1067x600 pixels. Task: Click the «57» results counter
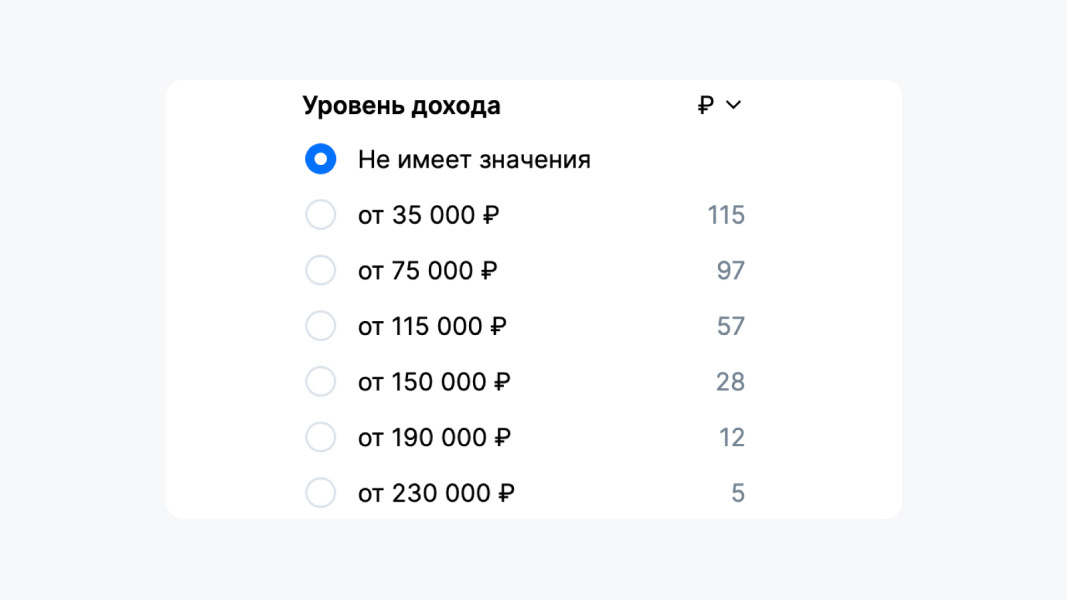pos(733,325)
